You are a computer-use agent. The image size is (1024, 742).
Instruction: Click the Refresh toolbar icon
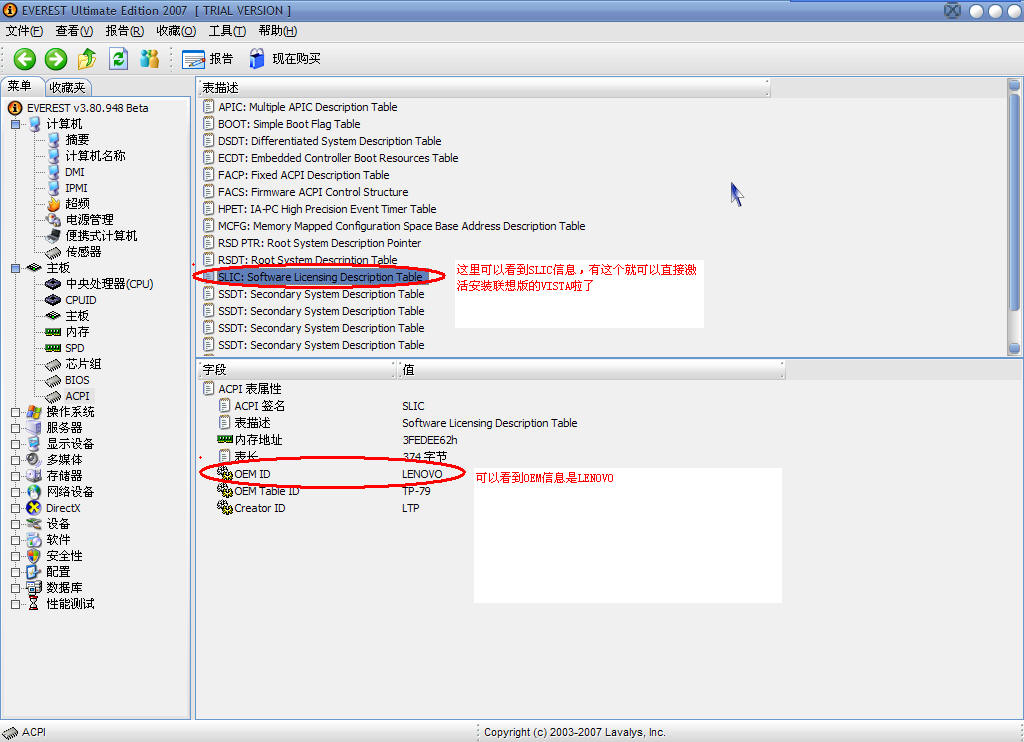118,59
